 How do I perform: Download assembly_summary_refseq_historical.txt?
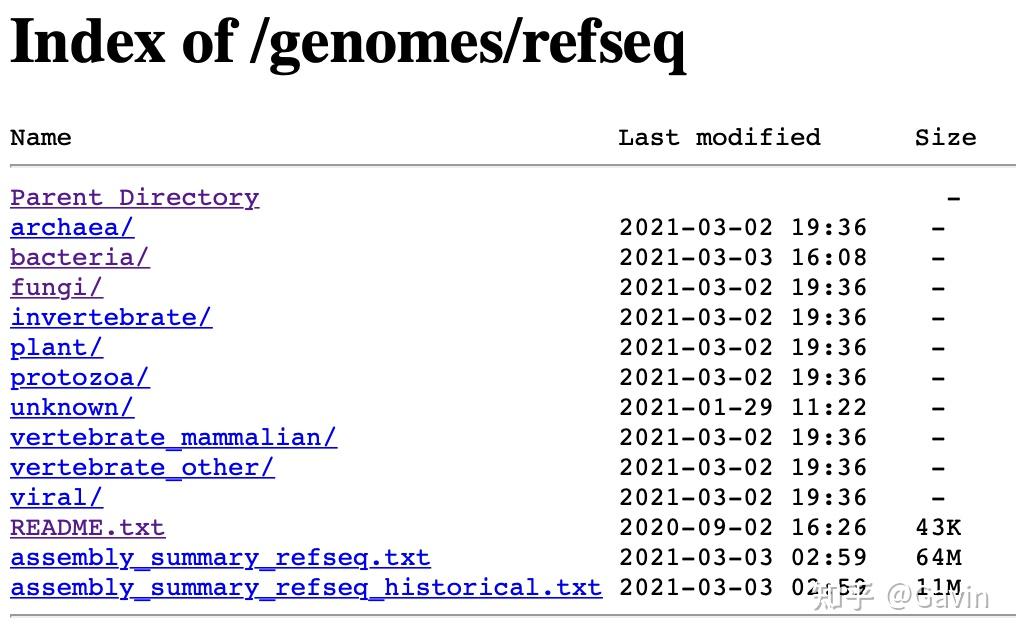305,587
